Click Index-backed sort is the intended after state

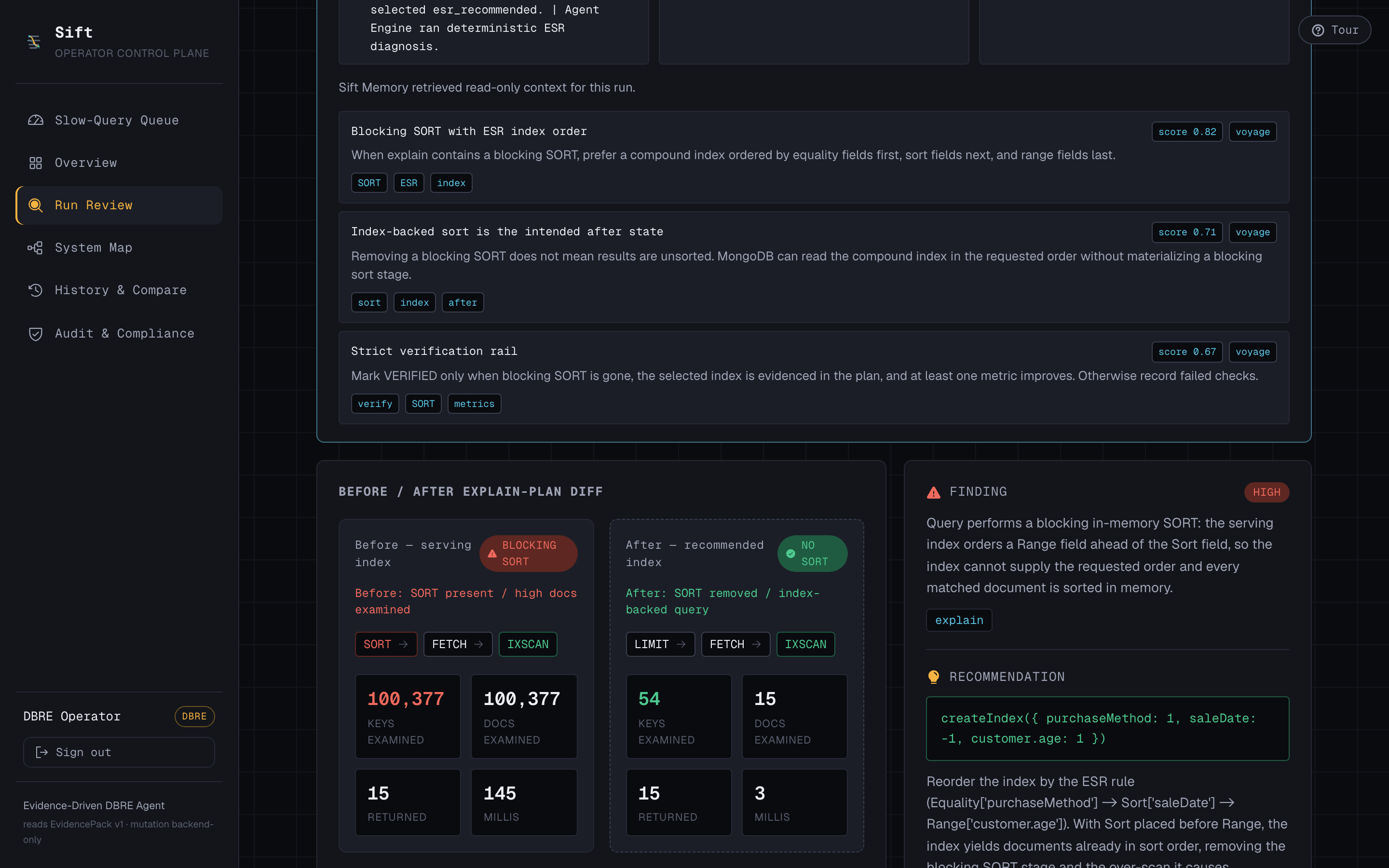(x=507, y=232)
